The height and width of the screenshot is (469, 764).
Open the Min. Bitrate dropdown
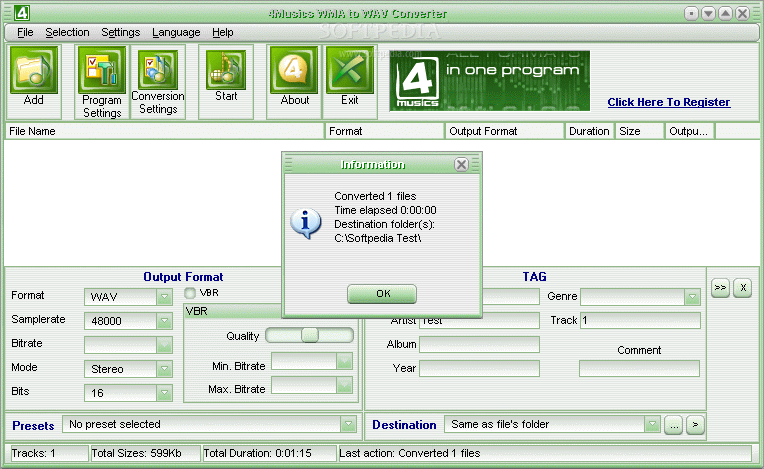point(344,361)
